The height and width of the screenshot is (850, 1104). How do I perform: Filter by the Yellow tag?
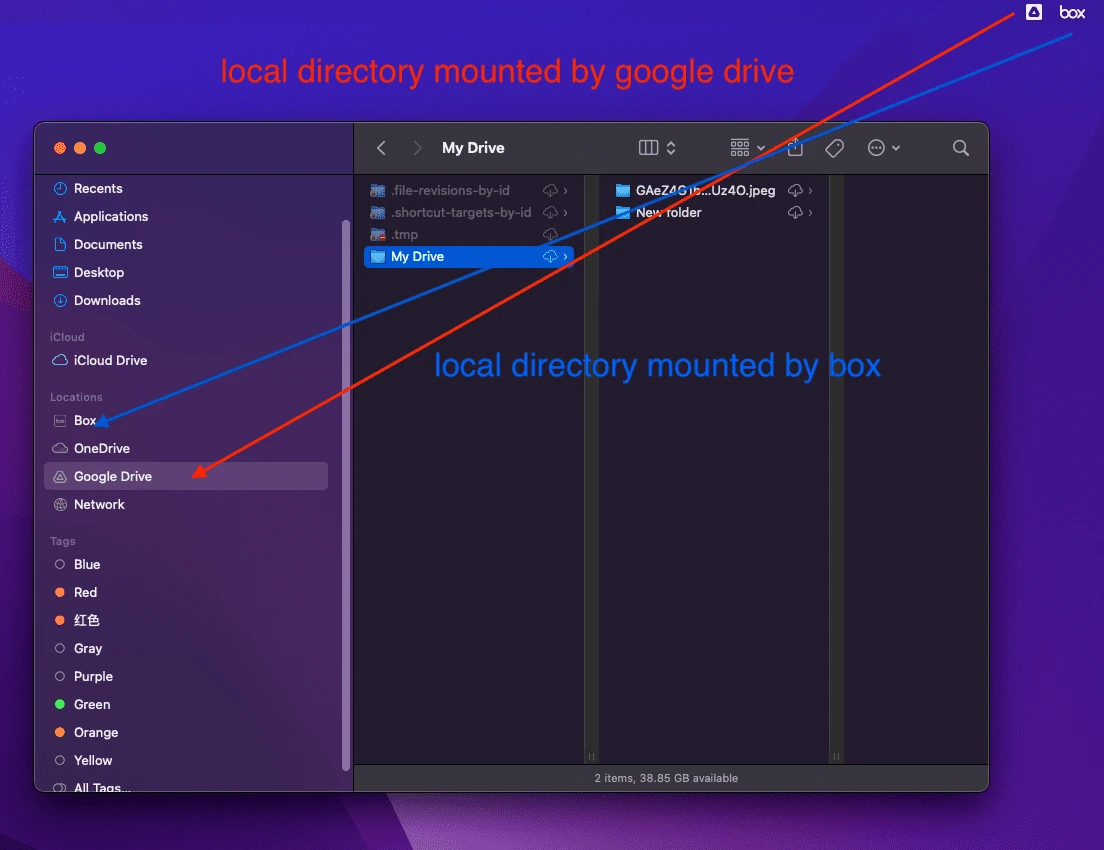pos(187,761)
